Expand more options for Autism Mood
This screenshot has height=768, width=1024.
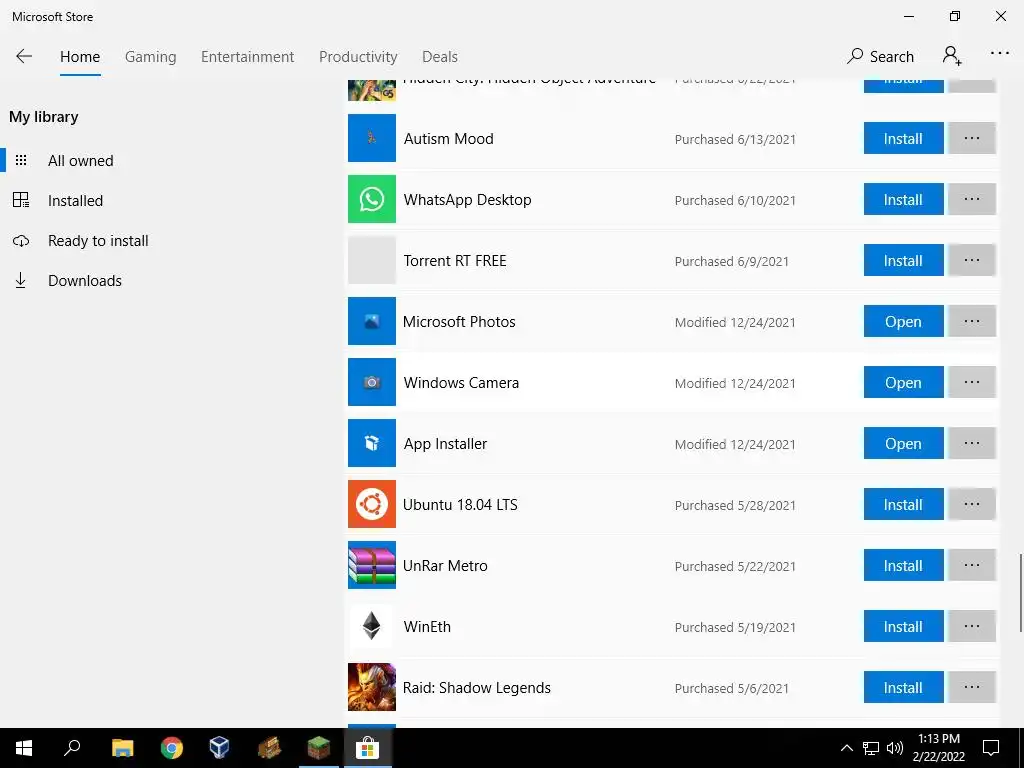tap(972, 138)
